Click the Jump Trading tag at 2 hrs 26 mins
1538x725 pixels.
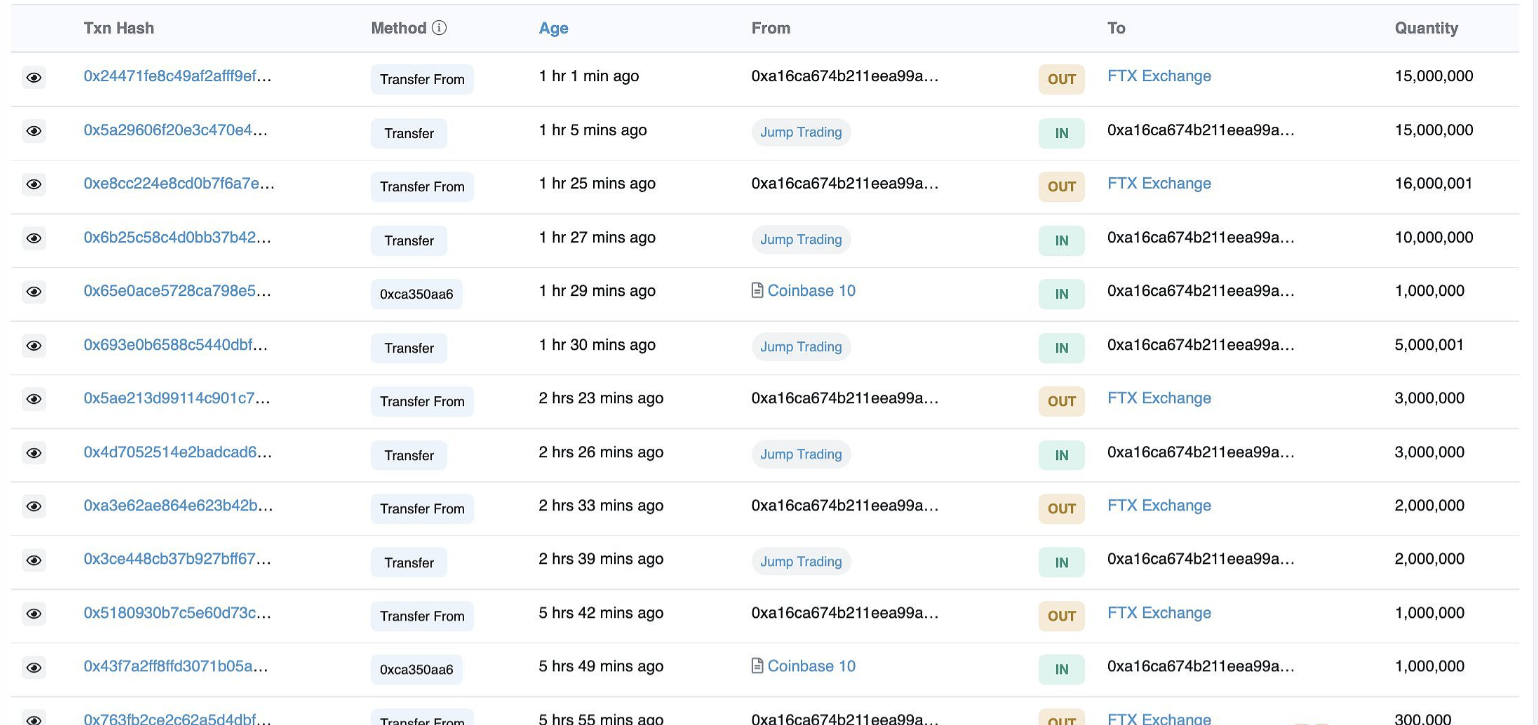point(800,454)
